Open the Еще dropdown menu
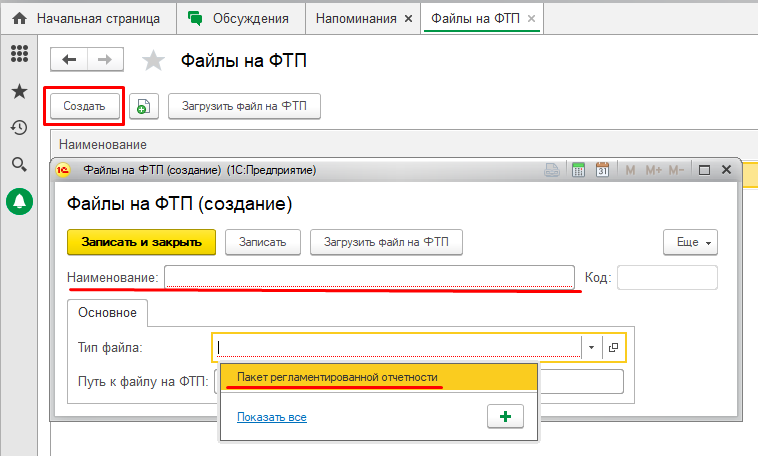Image resolution: width=758 pixels, height=456 pixels. pos(690,242)
